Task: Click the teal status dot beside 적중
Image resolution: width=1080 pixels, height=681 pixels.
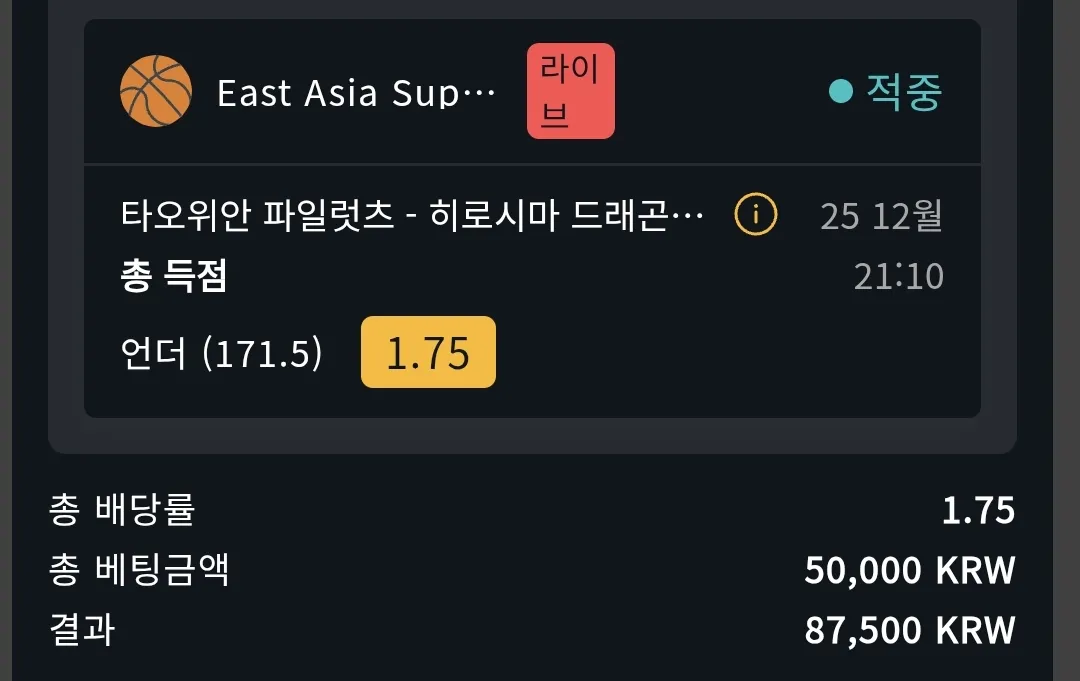Action: pos(840,91)
